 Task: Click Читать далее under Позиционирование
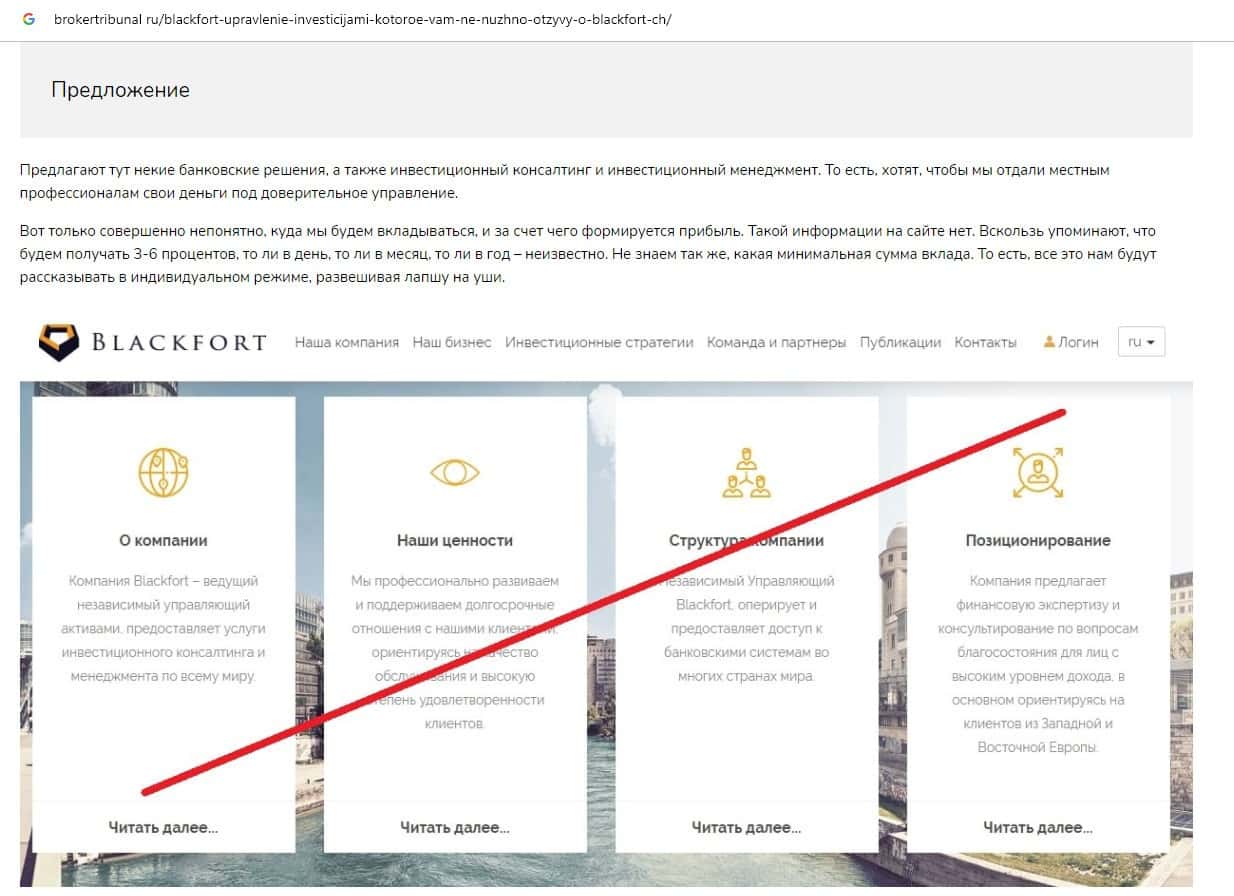pyautogui.click(x=1038, y=827)
